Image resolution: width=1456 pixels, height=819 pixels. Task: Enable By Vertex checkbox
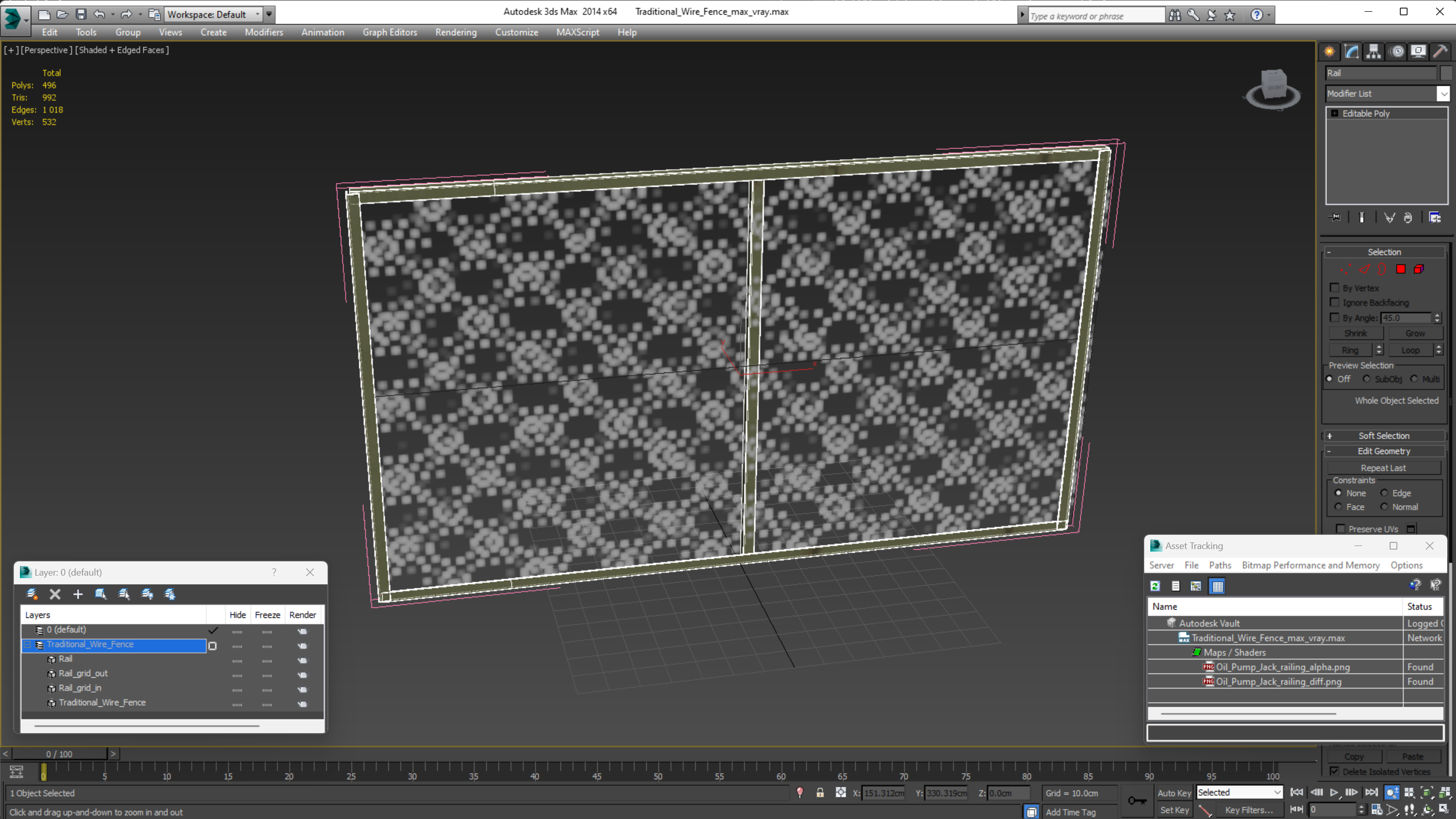click(x=1335, y=288)
